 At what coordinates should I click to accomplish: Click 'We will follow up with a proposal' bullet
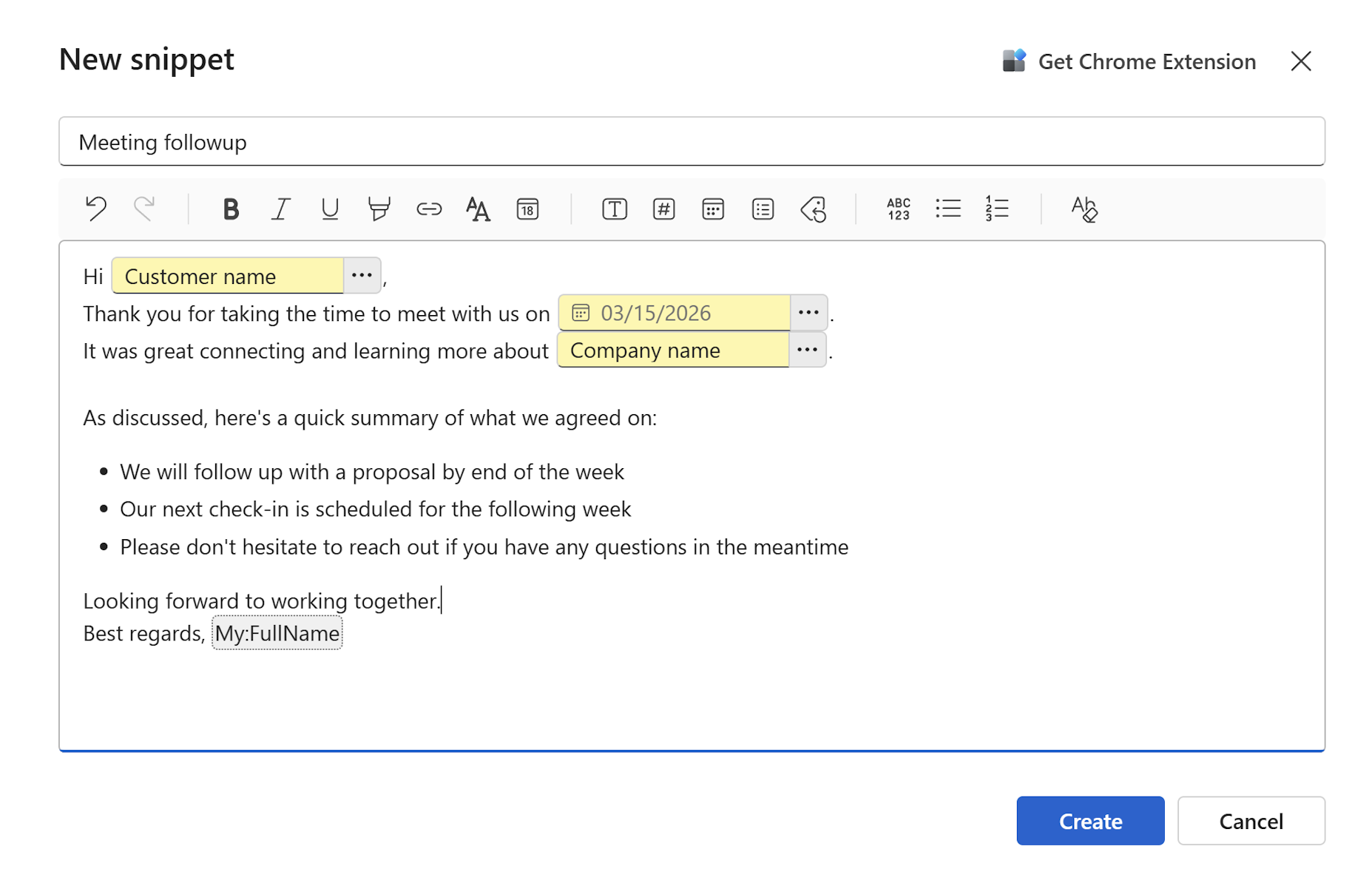(x=372, y=472)
